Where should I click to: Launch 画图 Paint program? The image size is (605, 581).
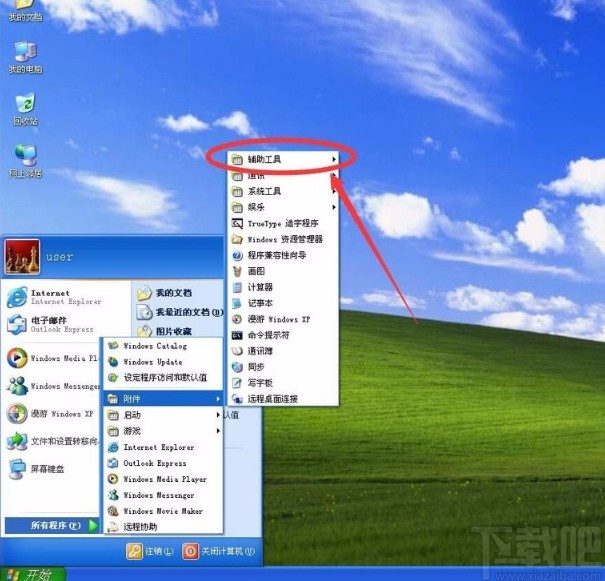pos(284,271)
